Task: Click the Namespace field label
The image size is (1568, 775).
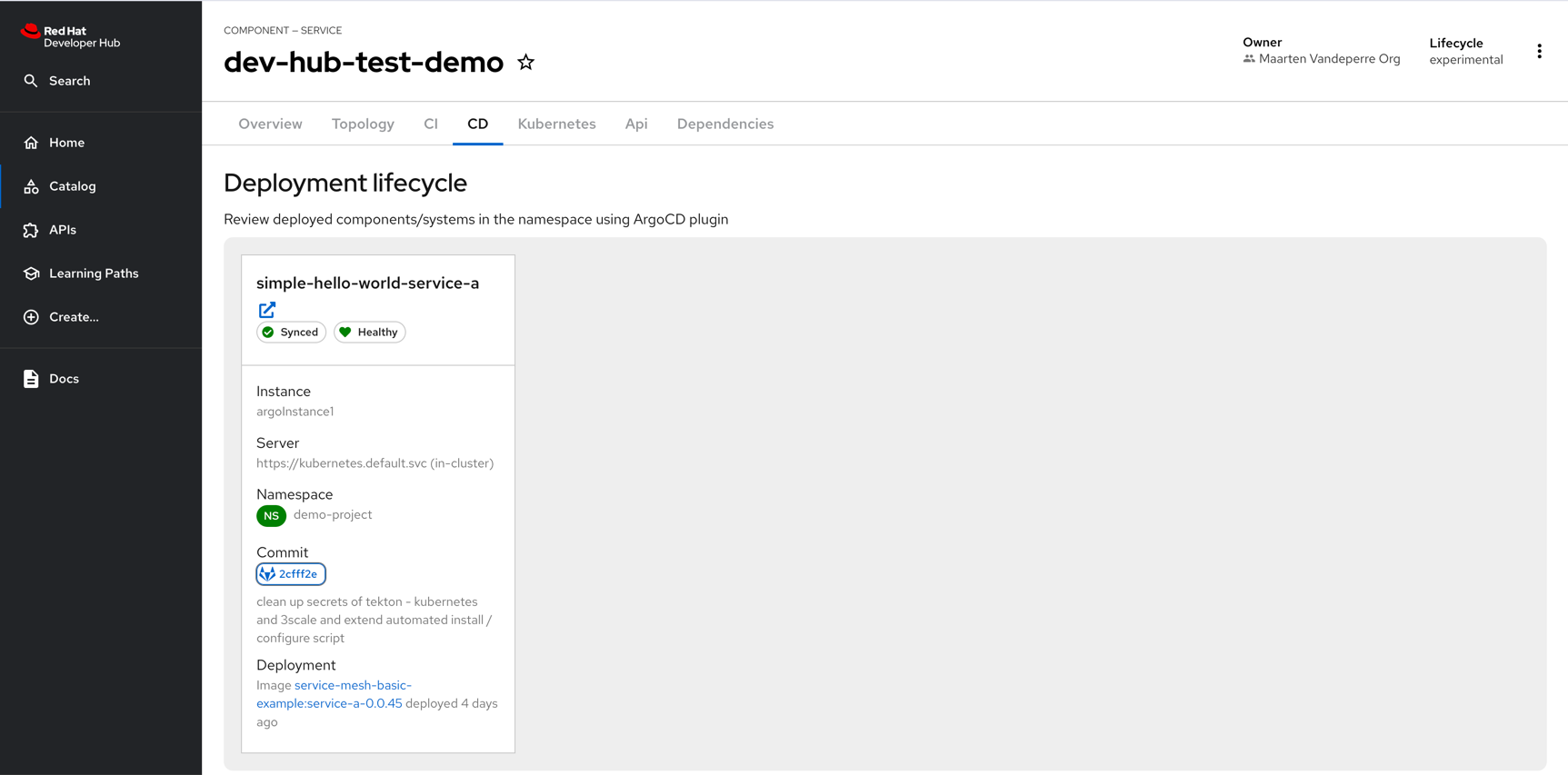Action: point(295,494)
